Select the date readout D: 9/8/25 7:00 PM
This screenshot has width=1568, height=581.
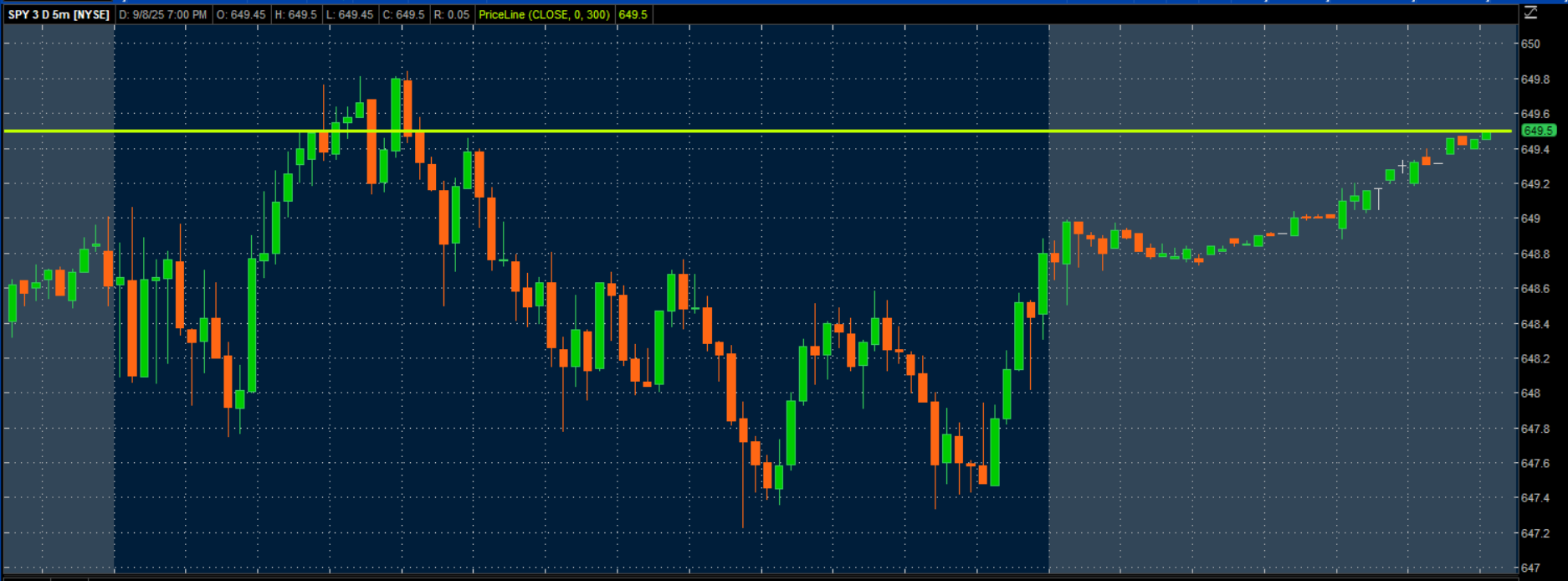tap(163, 15)
